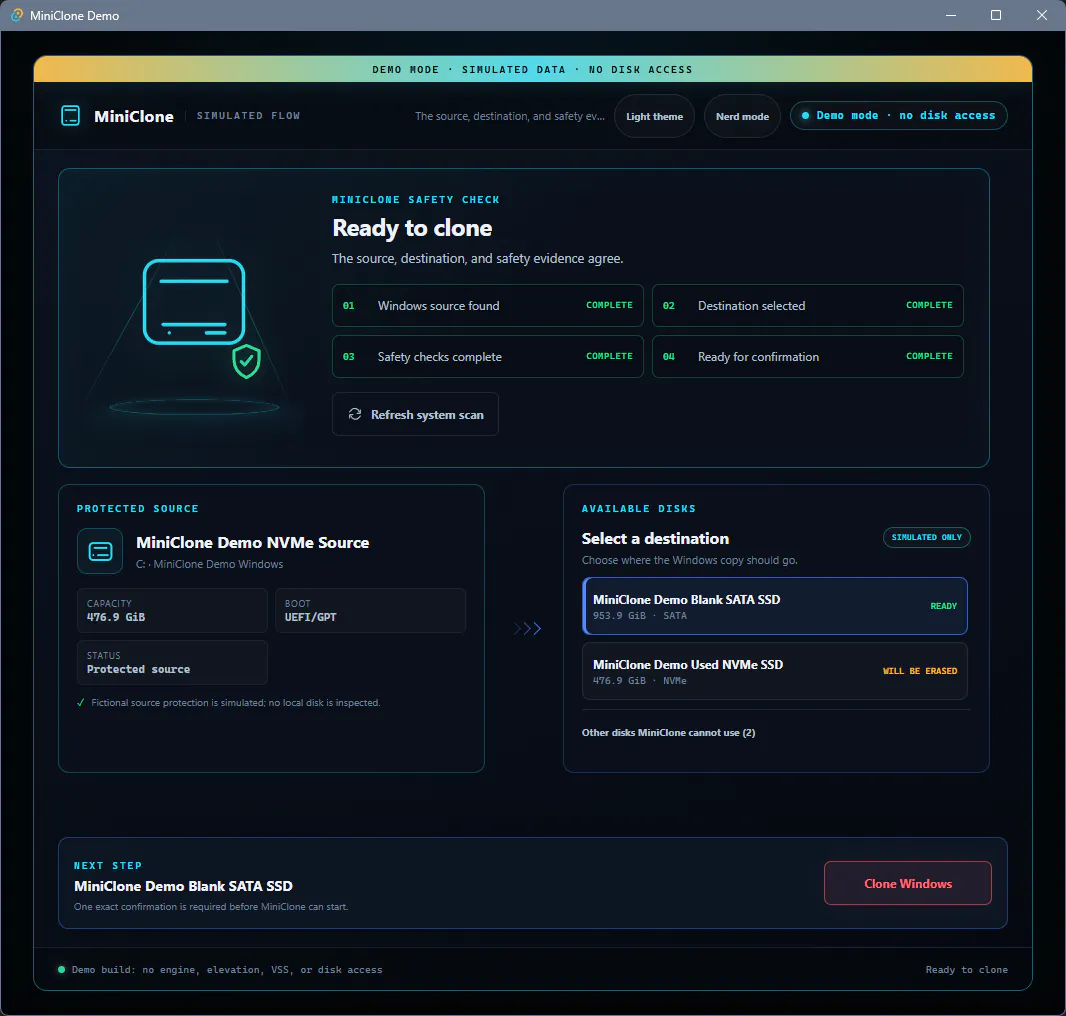Click the green checkmark beside fictional source note
This screenshot has width=1066, height=1016.
pyautogui.click(x=81, y=702)
